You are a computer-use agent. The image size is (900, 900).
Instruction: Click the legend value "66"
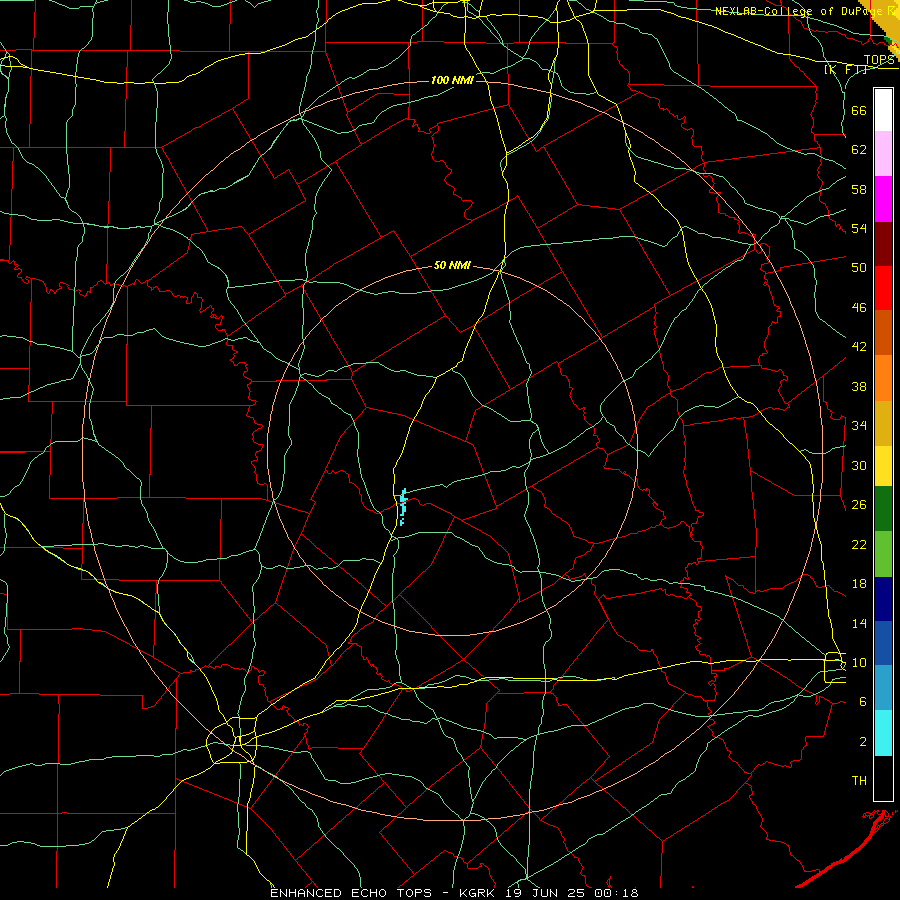pyautogui.click(x=859, y=110)
